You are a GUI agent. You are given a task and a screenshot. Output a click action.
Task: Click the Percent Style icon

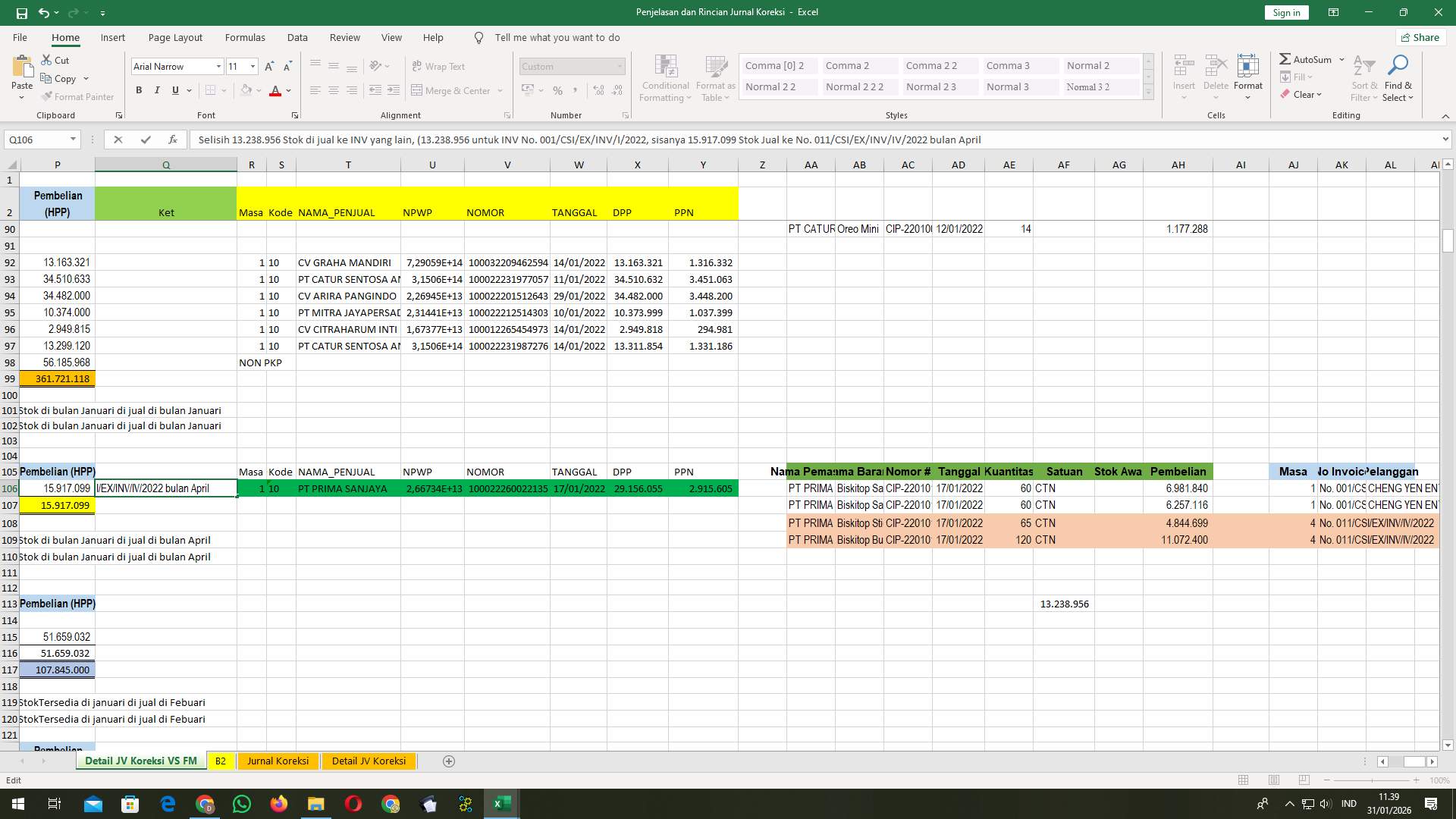tap(558, 90)
